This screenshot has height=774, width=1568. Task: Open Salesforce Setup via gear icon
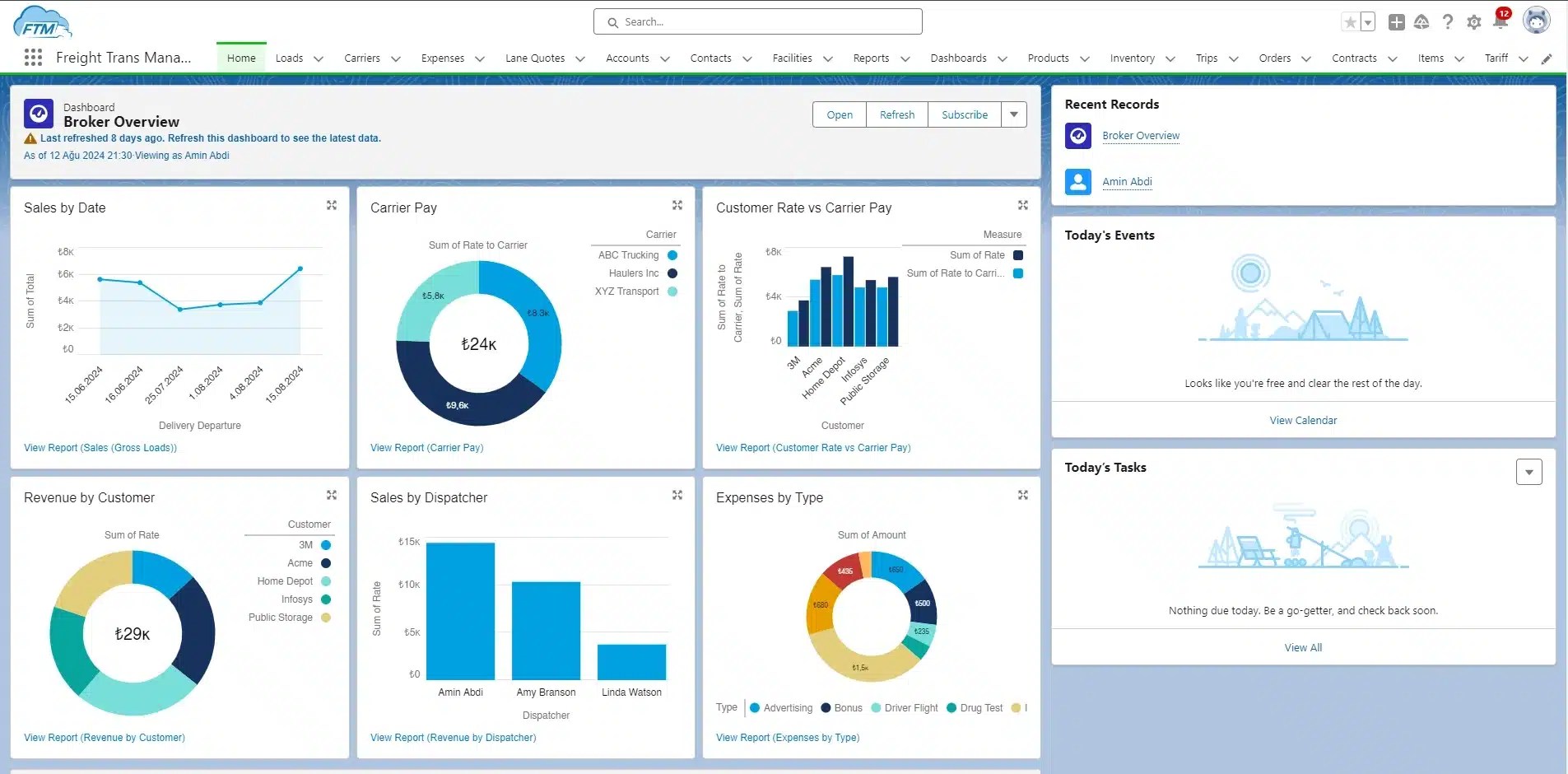tap(1474, 21)
